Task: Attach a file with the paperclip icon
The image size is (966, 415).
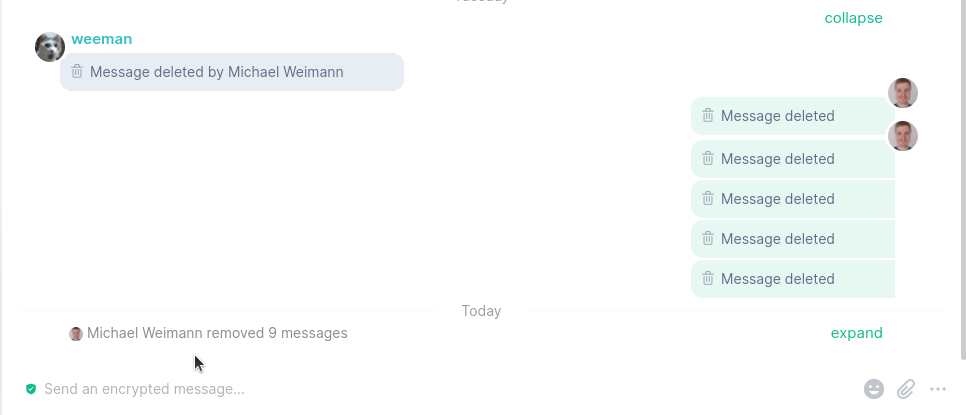Action: pyautogui.click(x=906, y=389)
